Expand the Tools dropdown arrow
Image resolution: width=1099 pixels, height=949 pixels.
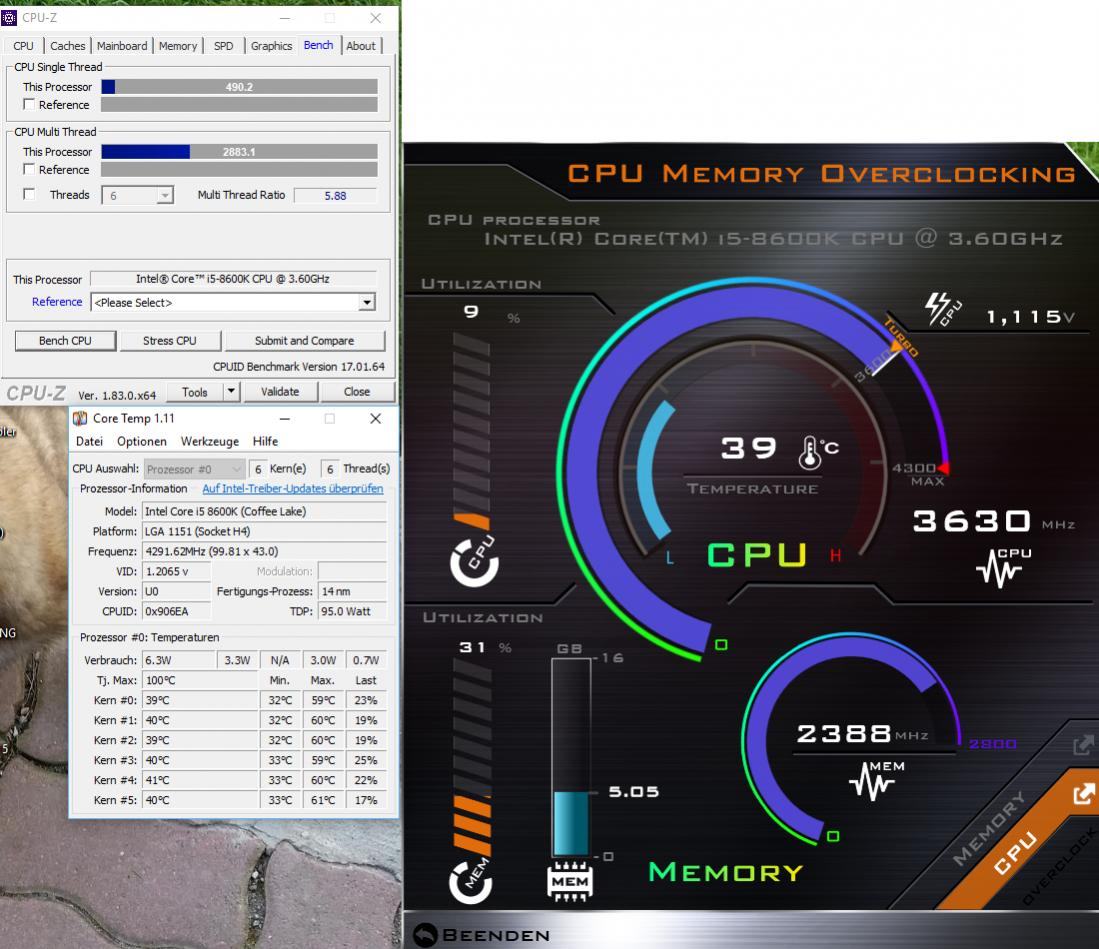231,392
